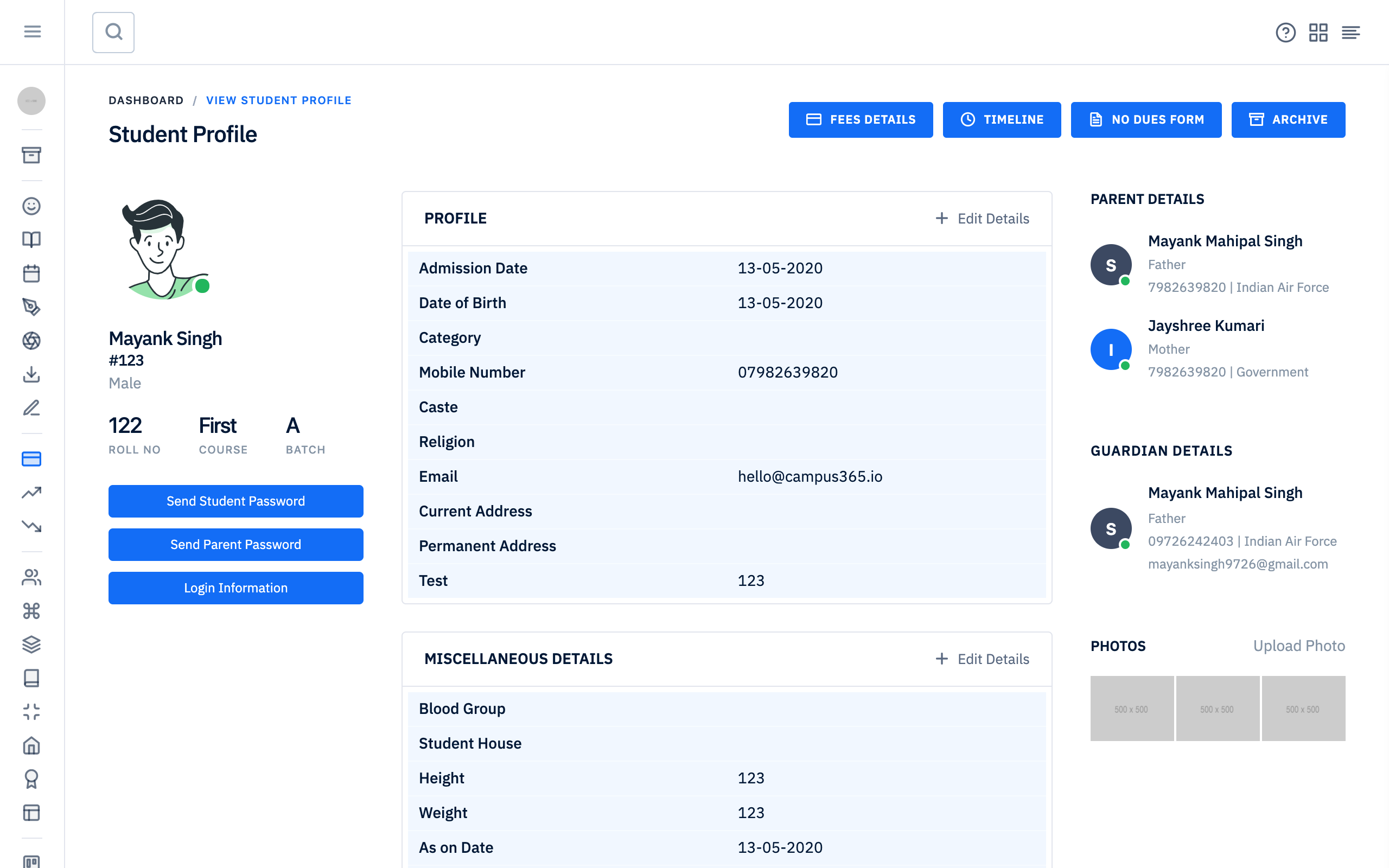Click the smiley face sidebar icon

click(31, 206)
